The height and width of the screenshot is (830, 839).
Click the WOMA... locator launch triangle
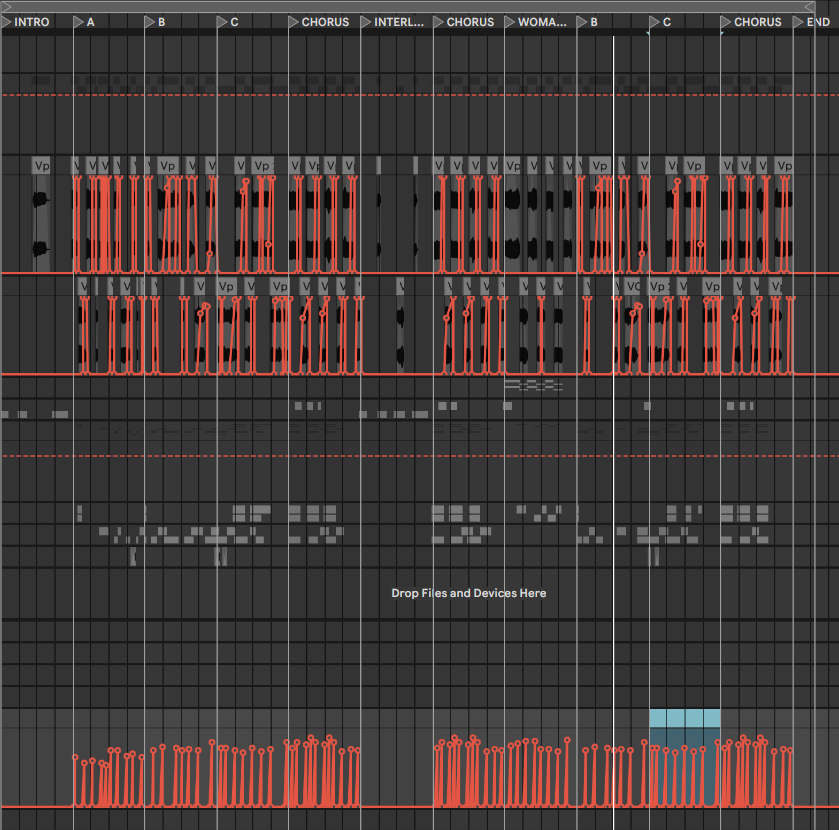pyautogui.click(x=510, y=21)
